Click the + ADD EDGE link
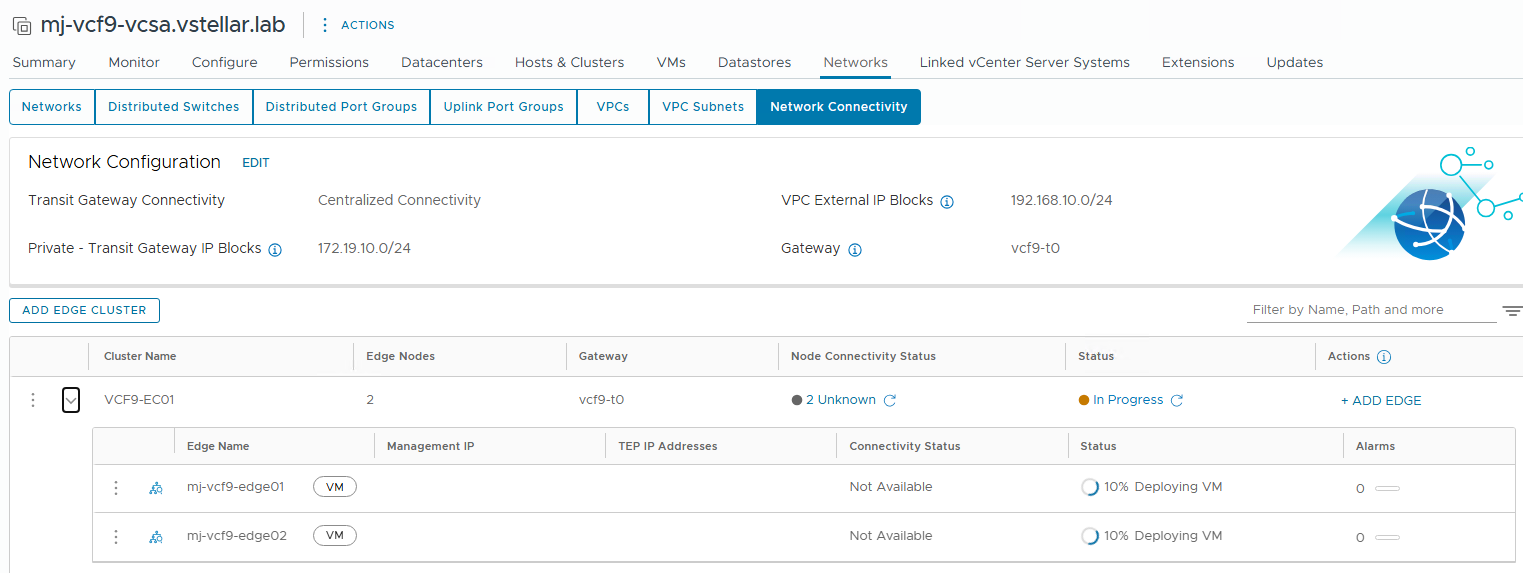The image size is (1523, 573). 1381,401
